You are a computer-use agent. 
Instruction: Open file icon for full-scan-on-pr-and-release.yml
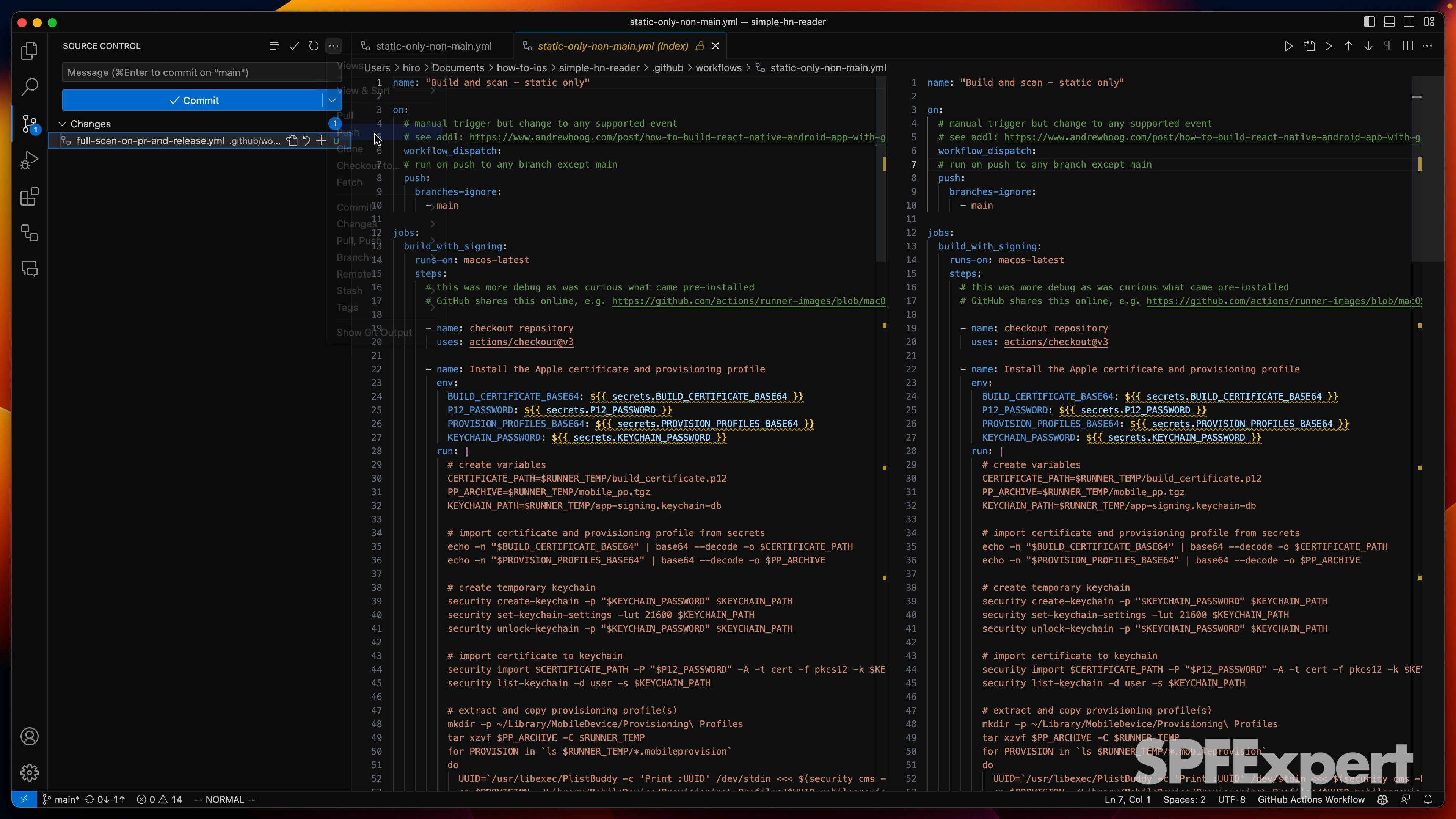coord(292,141)
